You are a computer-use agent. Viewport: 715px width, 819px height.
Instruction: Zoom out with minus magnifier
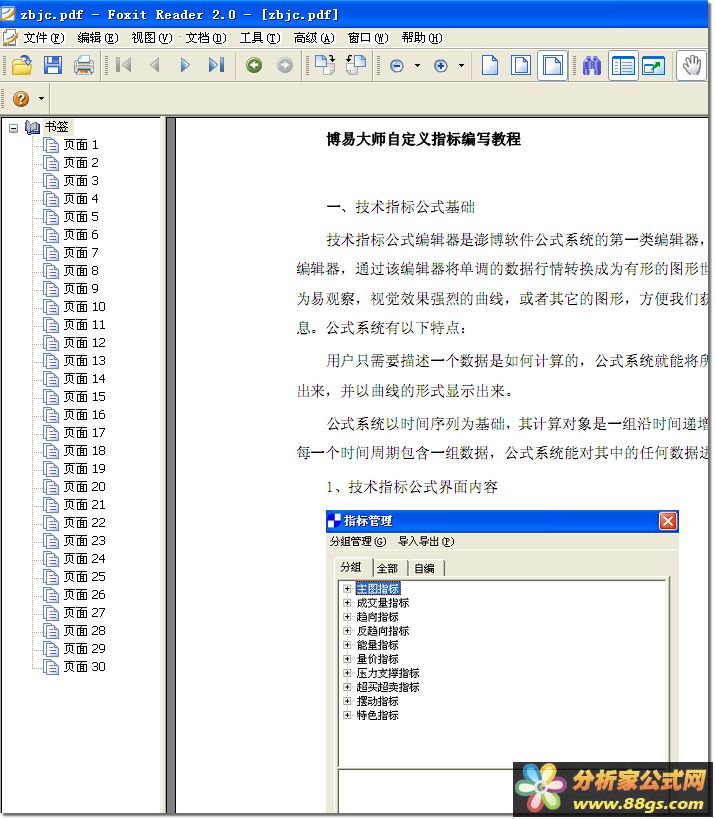(397, 66)
